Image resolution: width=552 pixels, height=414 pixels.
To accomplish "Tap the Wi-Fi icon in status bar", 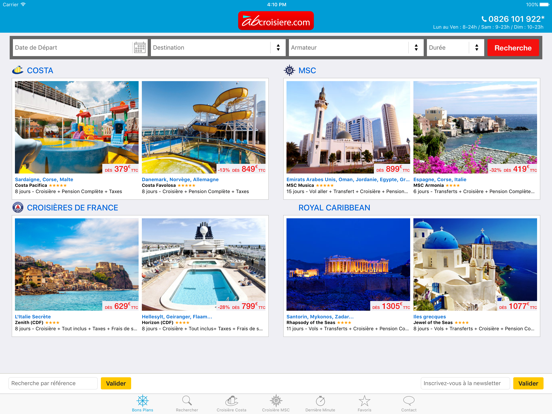I will coord(23,5).
